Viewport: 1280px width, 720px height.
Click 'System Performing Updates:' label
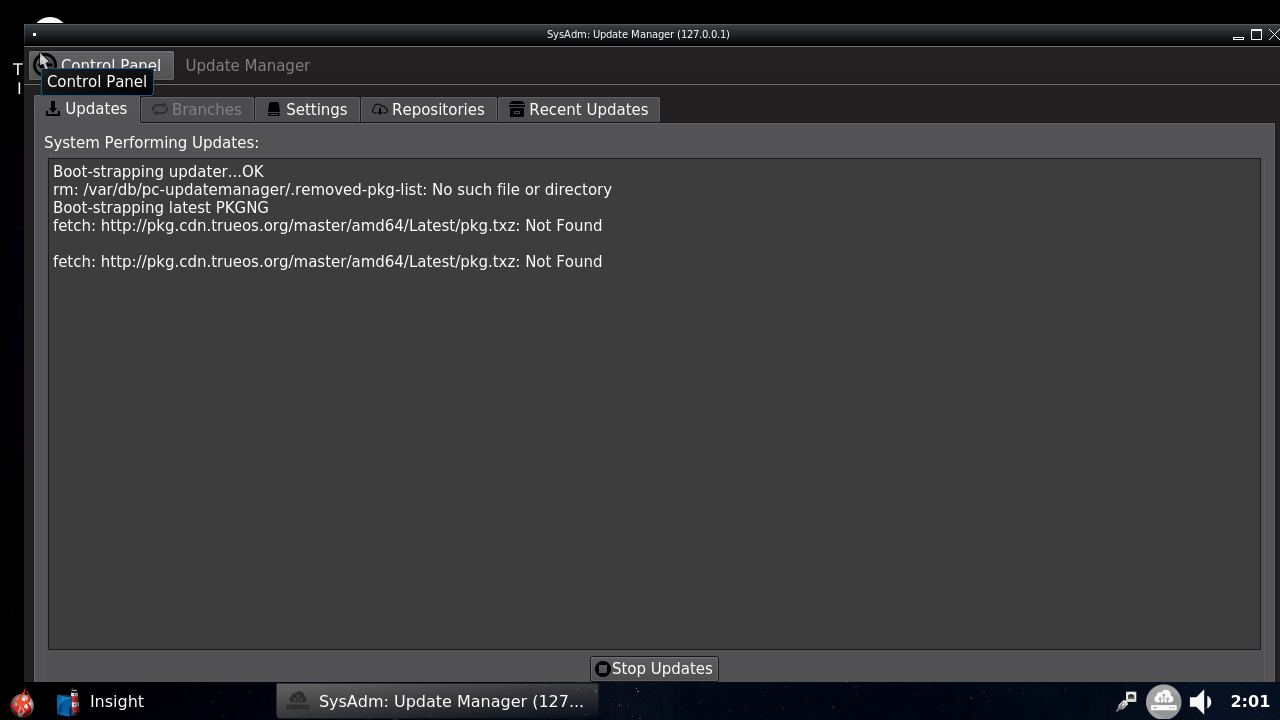[151, 143]
